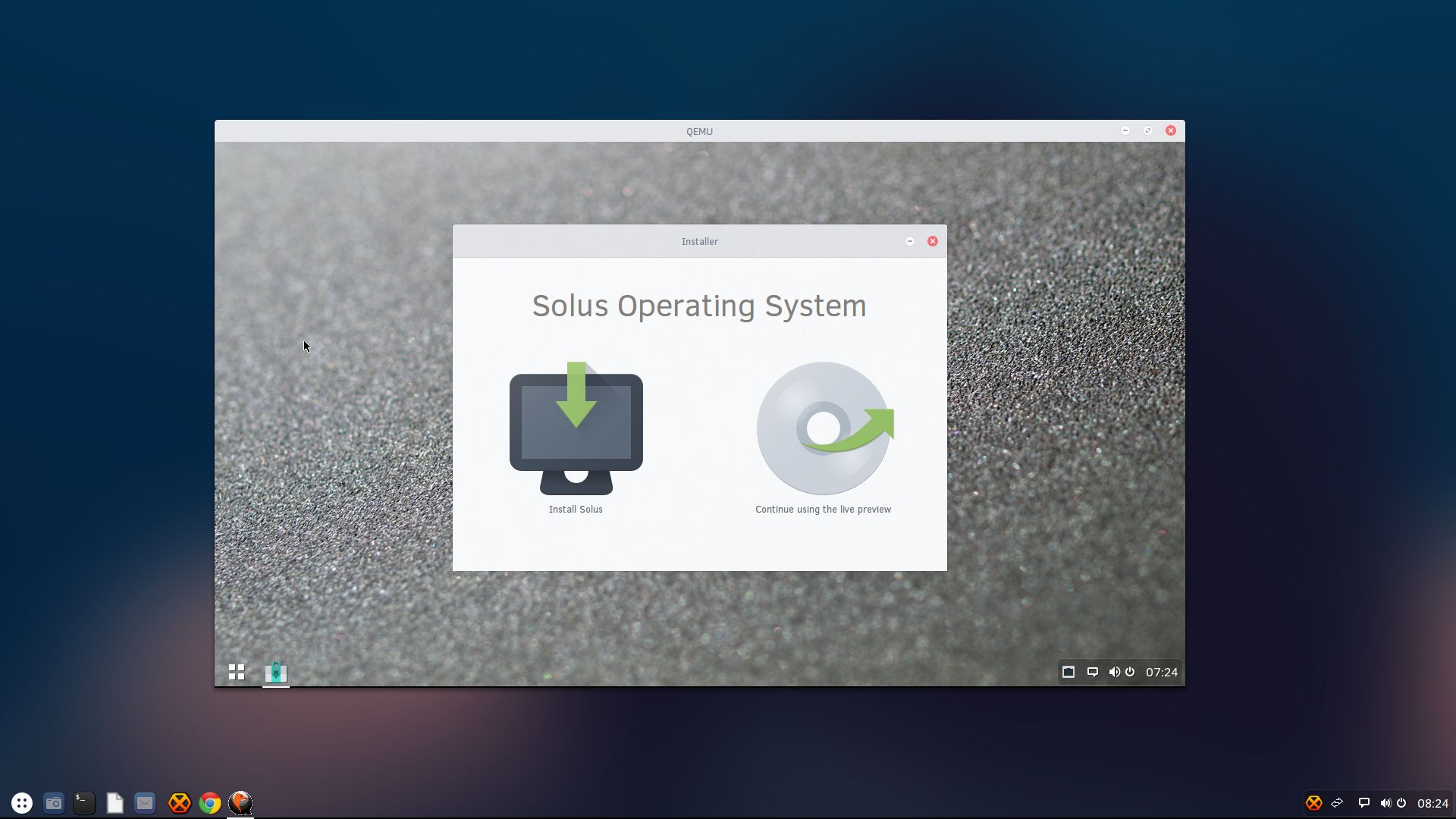The width and height of the screenshot is (1456, 819).
Task: Open the mail client envelope icon
Action: [x=145, y=803]
